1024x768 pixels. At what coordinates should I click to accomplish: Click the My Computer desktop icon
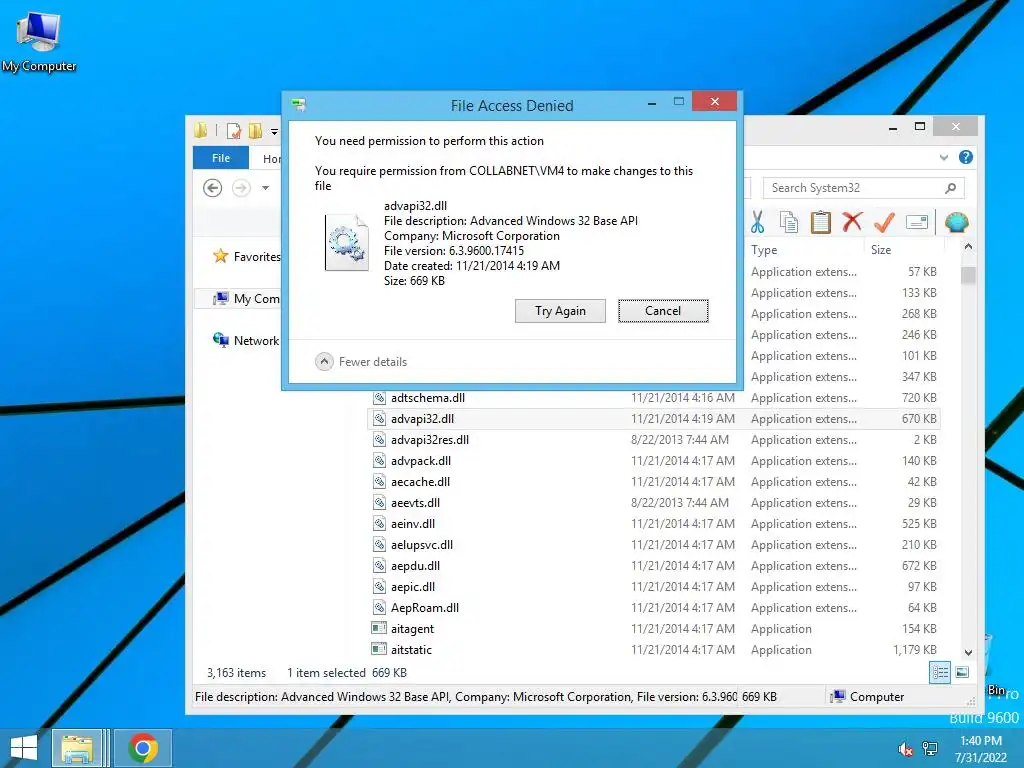pos(39,40)
